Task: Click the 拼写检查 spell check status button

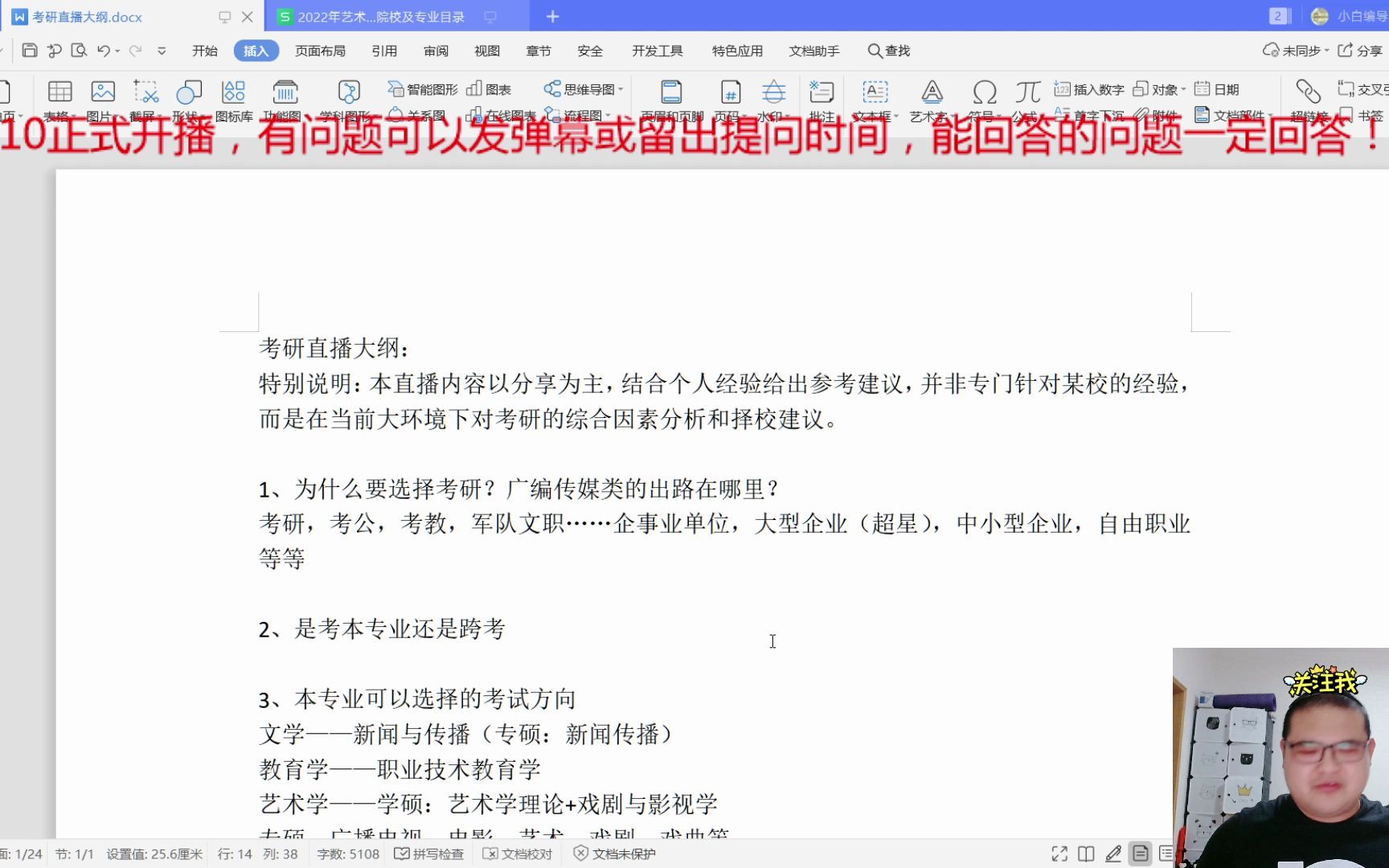Action: [x=429, y=854]
